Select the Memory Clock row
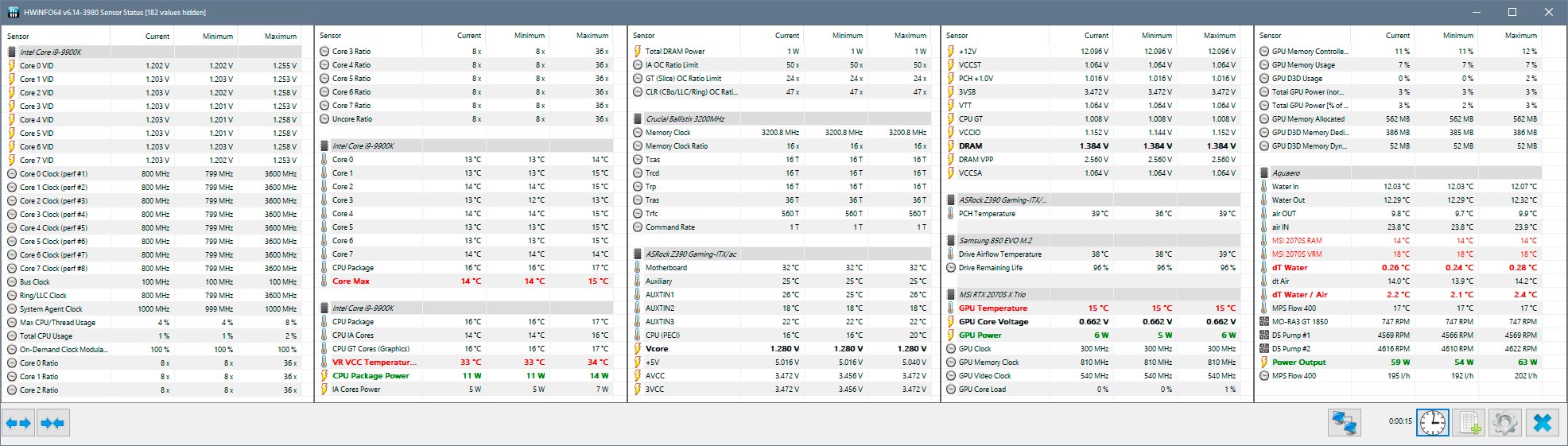 (x=781, y=132)
